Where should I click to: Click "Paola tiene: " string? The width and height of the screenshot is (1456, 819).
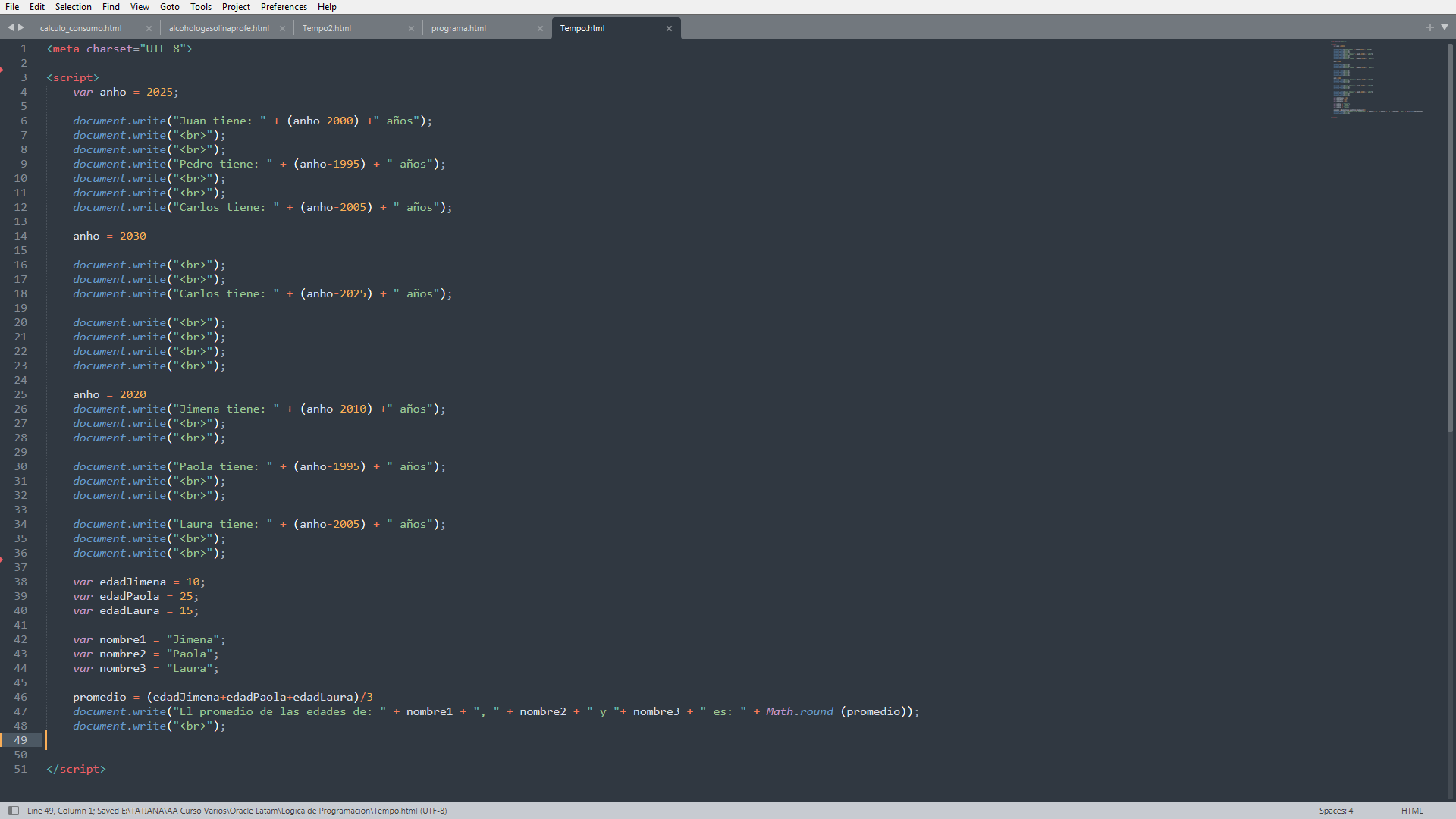pos(223,466)
